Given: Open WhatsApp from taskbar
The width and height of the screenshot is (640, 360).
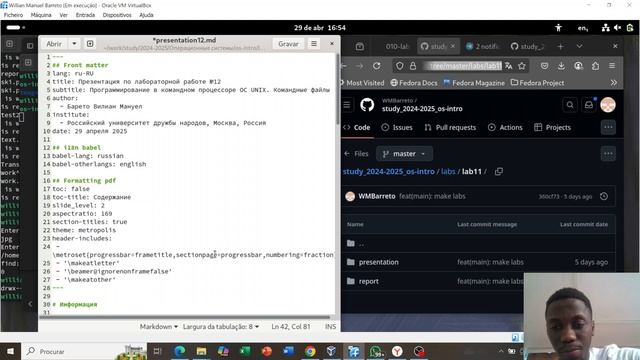Looking at the screenshot, I should pos(375,351).
